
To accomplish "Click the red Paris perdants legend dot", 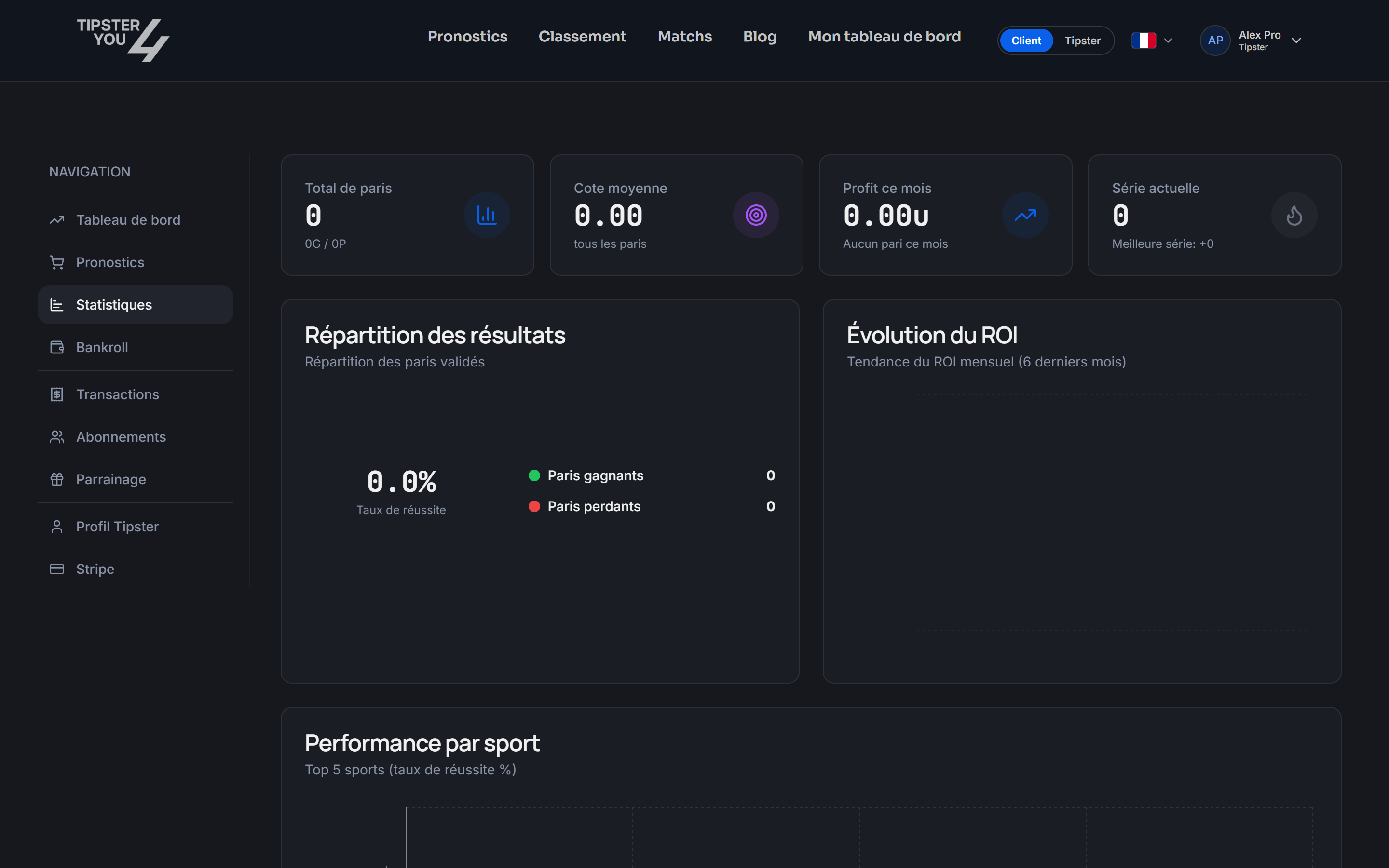I will click(x=534, y=506).
